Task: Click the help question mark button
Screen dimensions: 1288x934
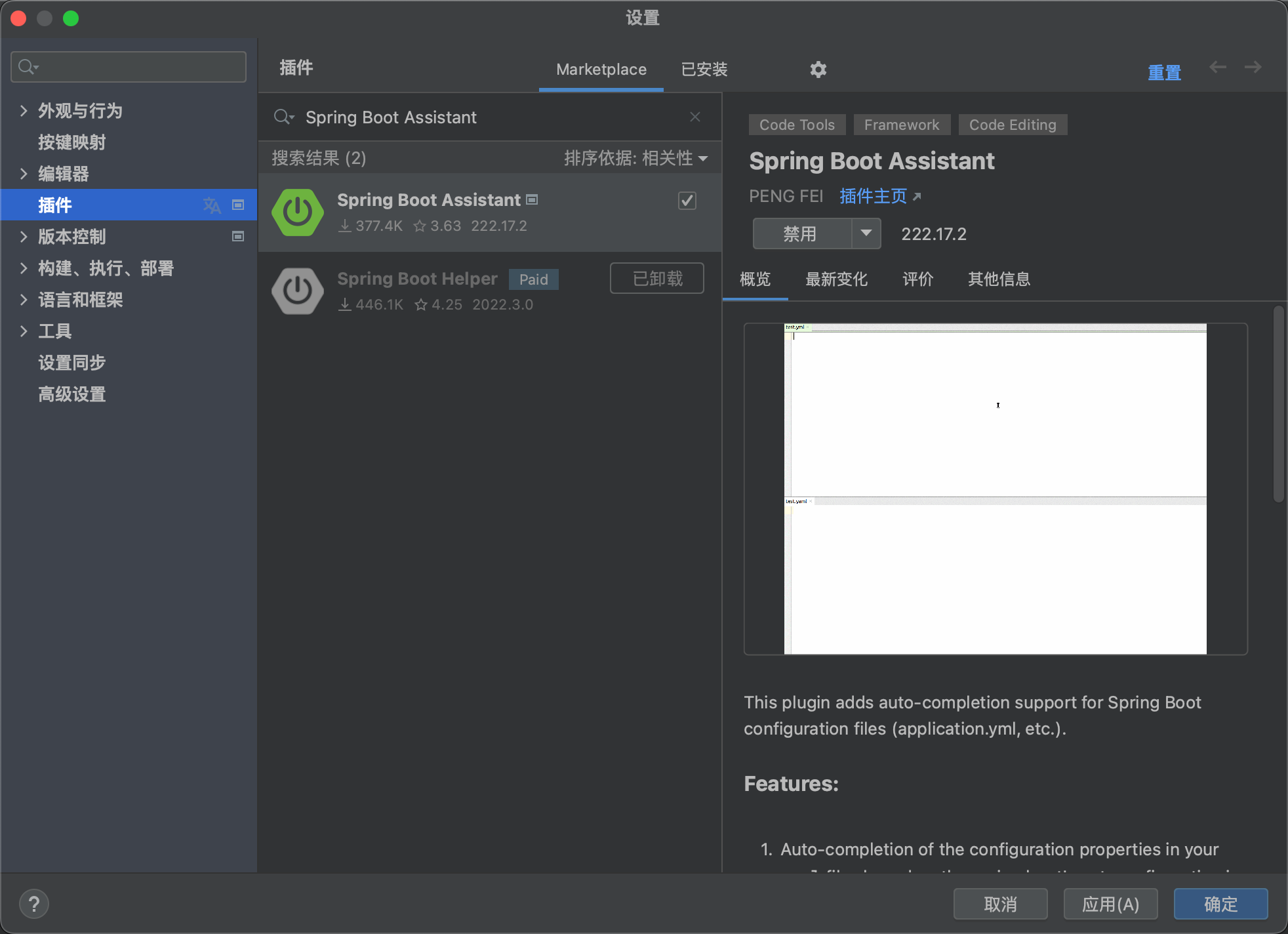Action: [34, 904]
